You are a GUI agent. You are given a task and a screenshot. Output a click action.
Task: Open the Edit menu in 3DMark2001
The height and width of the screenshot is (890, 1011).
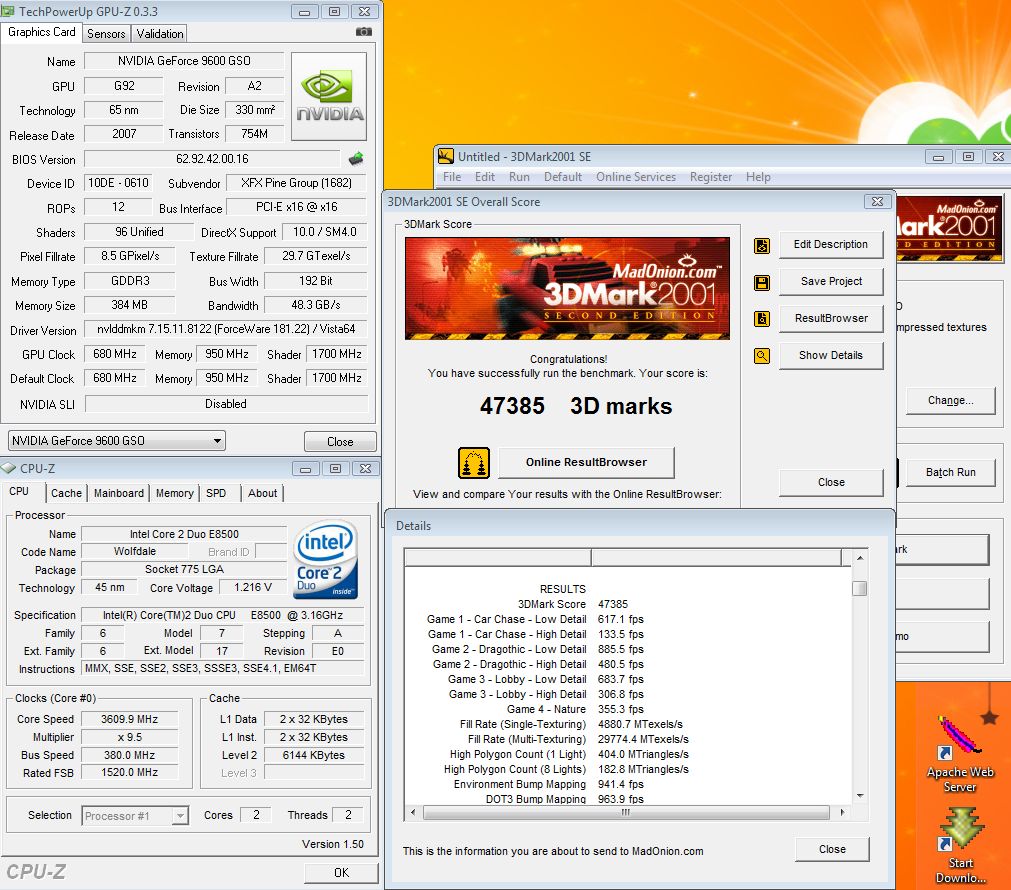click(485, 177)
